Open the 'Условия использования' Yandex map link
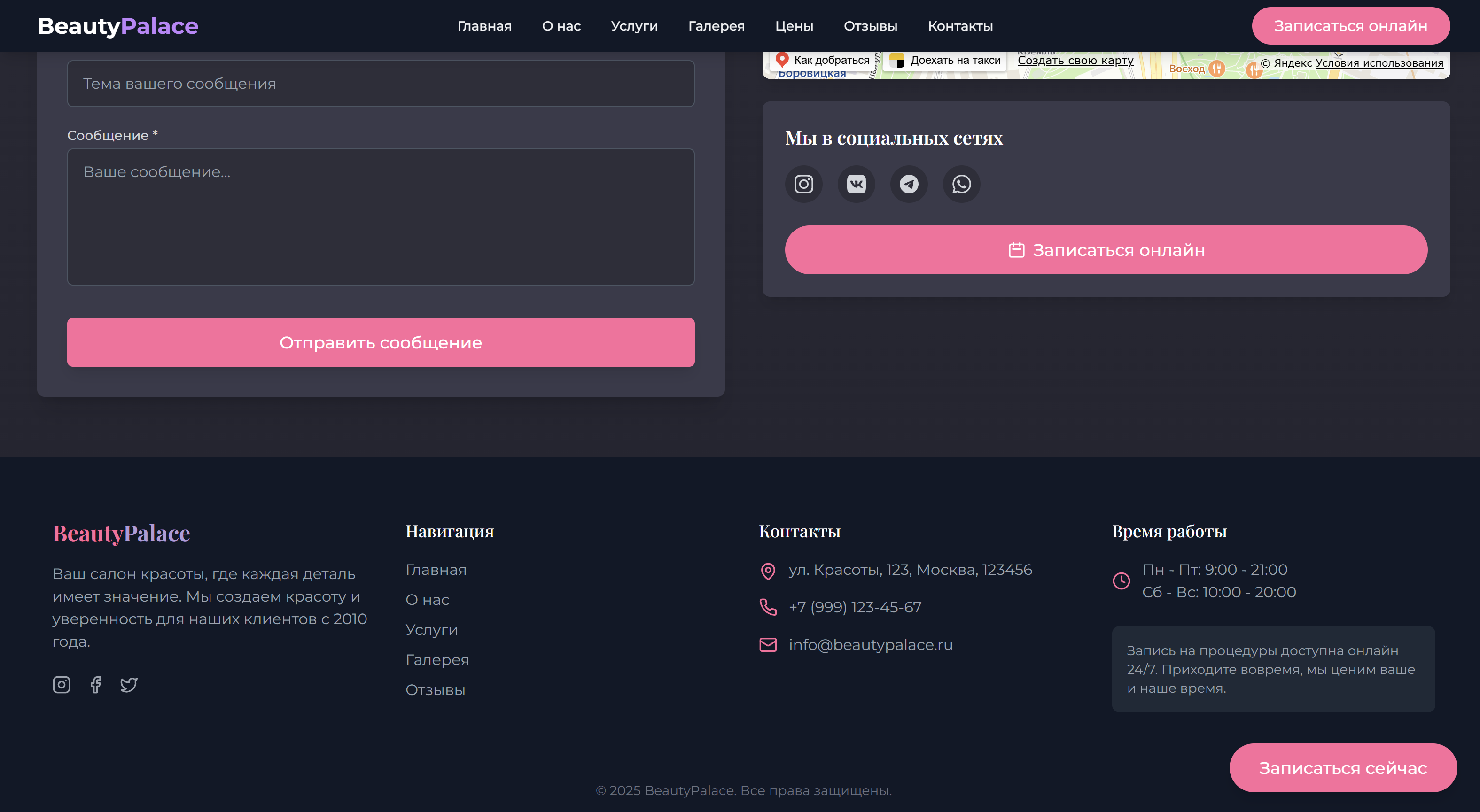The height and width of the screenshot is (812, 1480). (x=1379, y=63)
